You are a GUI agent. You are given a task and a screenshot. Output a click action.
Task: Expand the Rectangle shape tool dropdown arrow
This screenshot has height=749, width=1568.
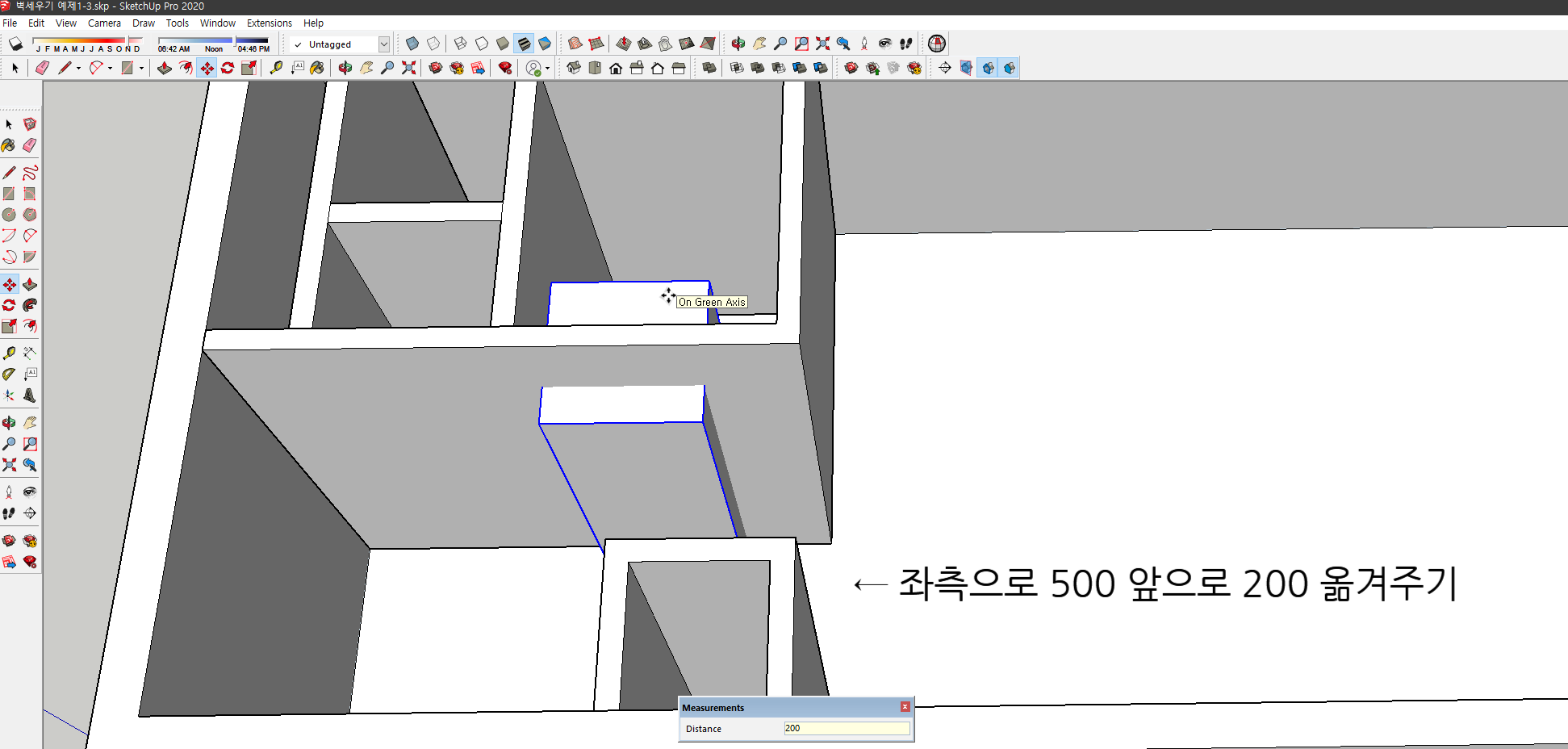[141, 68]
